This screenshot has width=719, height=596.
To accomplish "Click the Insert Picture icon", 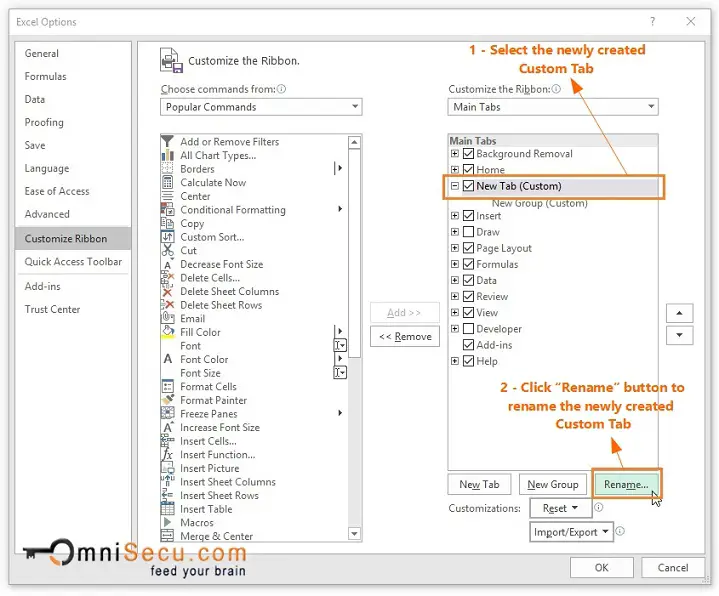I will (x=167, y=468).
